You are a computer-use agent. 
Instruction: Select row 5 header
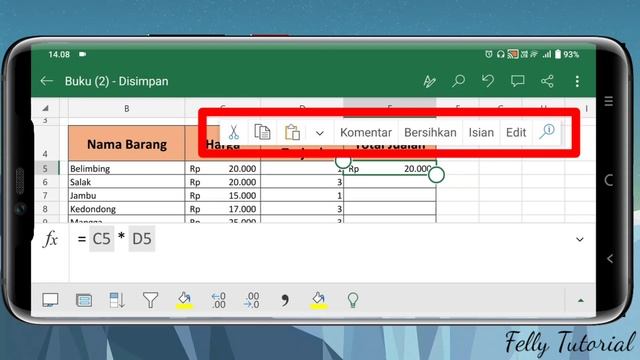click(x=45, y=169)
